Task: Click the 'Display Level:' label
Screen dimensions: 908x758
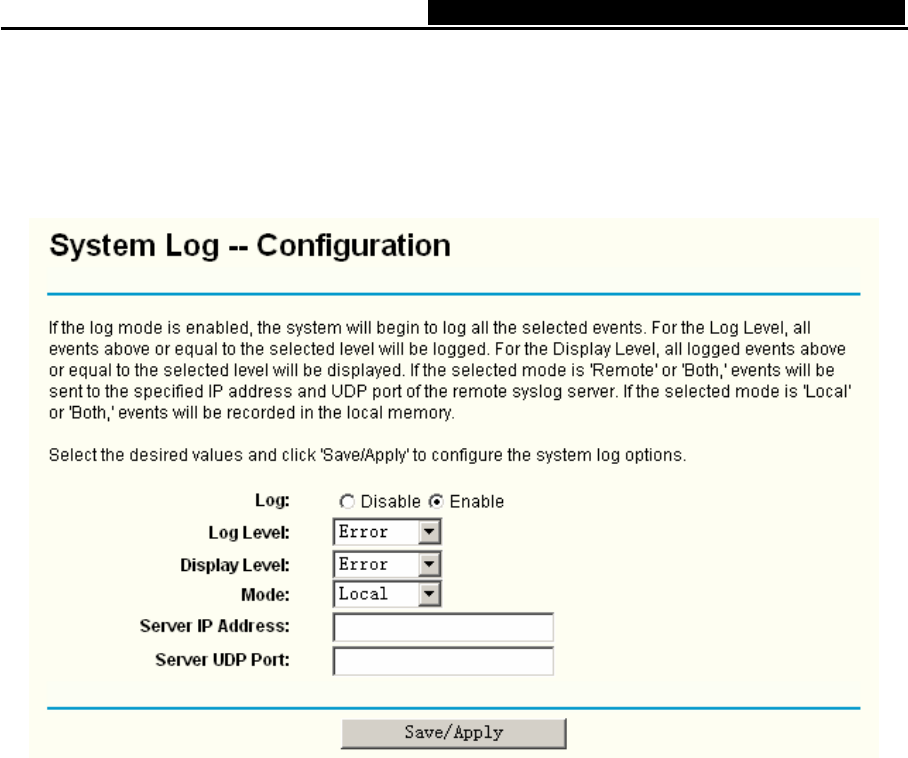Action: 235,565
